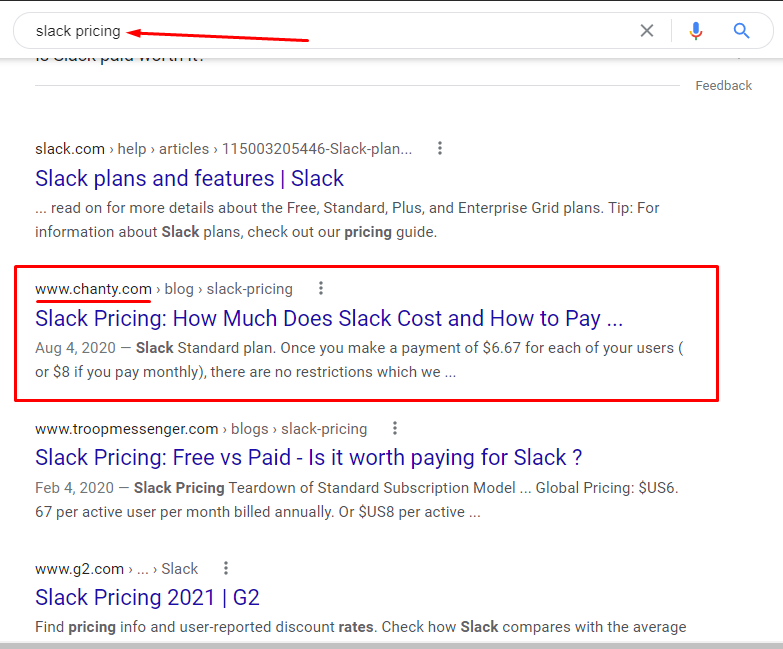Image resolution: width=783 pixels, height=649 pixels.
Task: Click snippet text 'Find pricing info and user-reported discount rates'
Action: pos(204,627)
